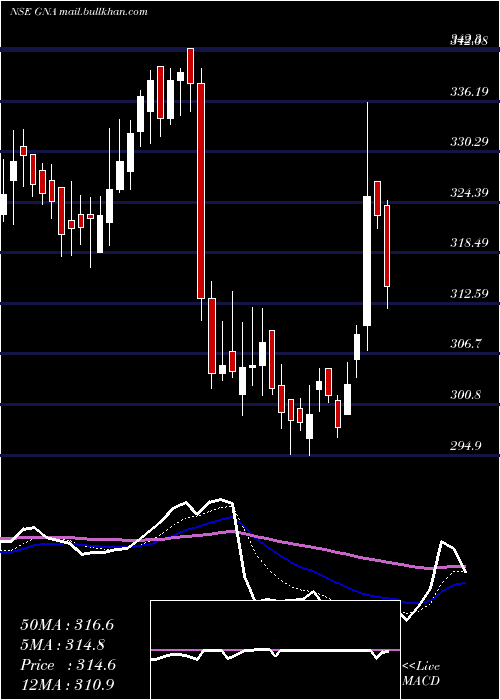Click the last red candle on the right

387,246
